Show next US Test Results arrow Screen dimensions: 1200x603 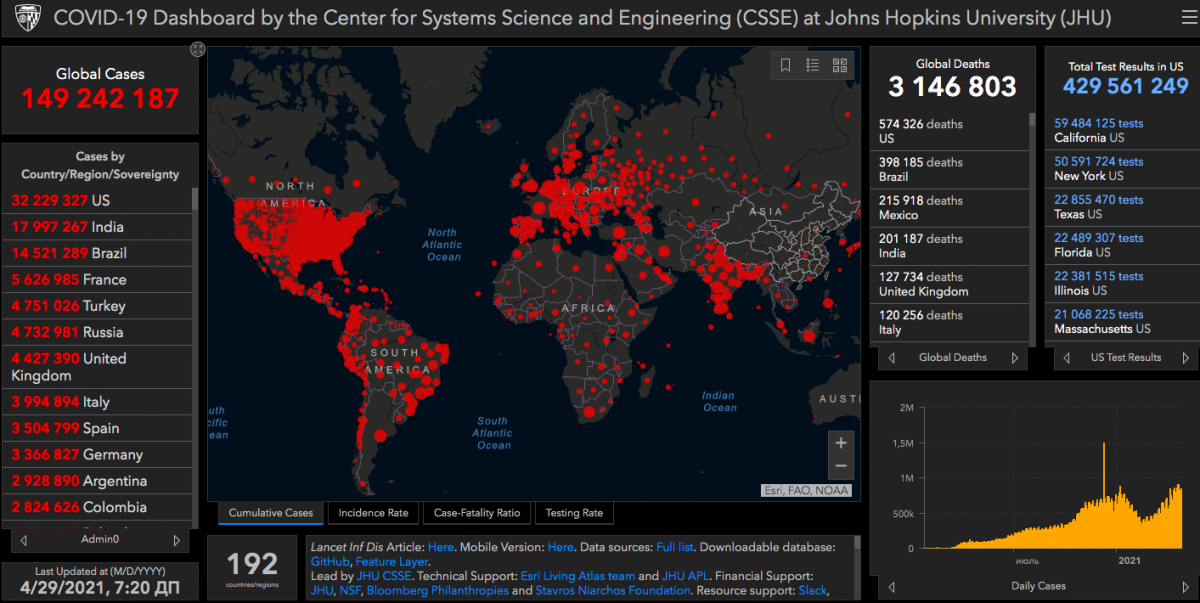click(1186, 357)
